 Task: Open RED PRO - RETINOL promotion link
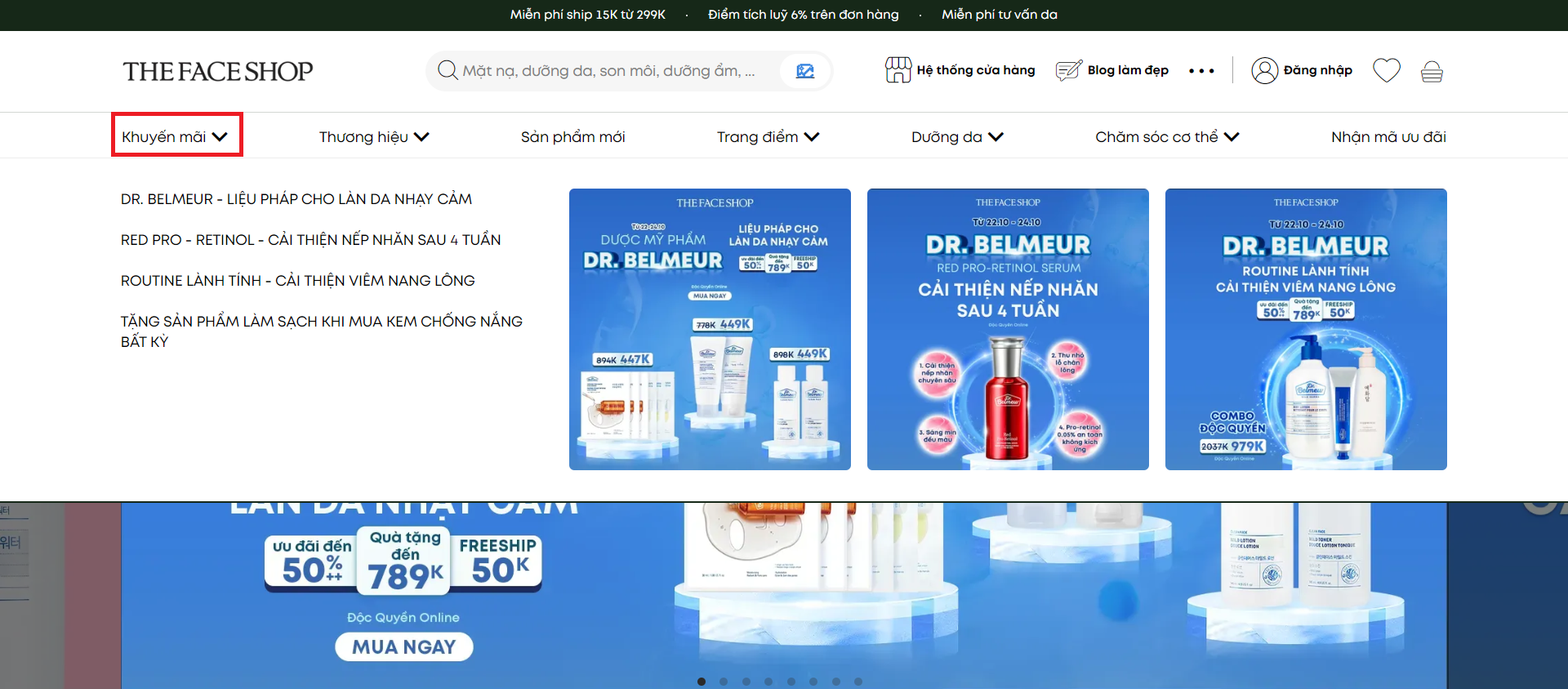point(311,240)
